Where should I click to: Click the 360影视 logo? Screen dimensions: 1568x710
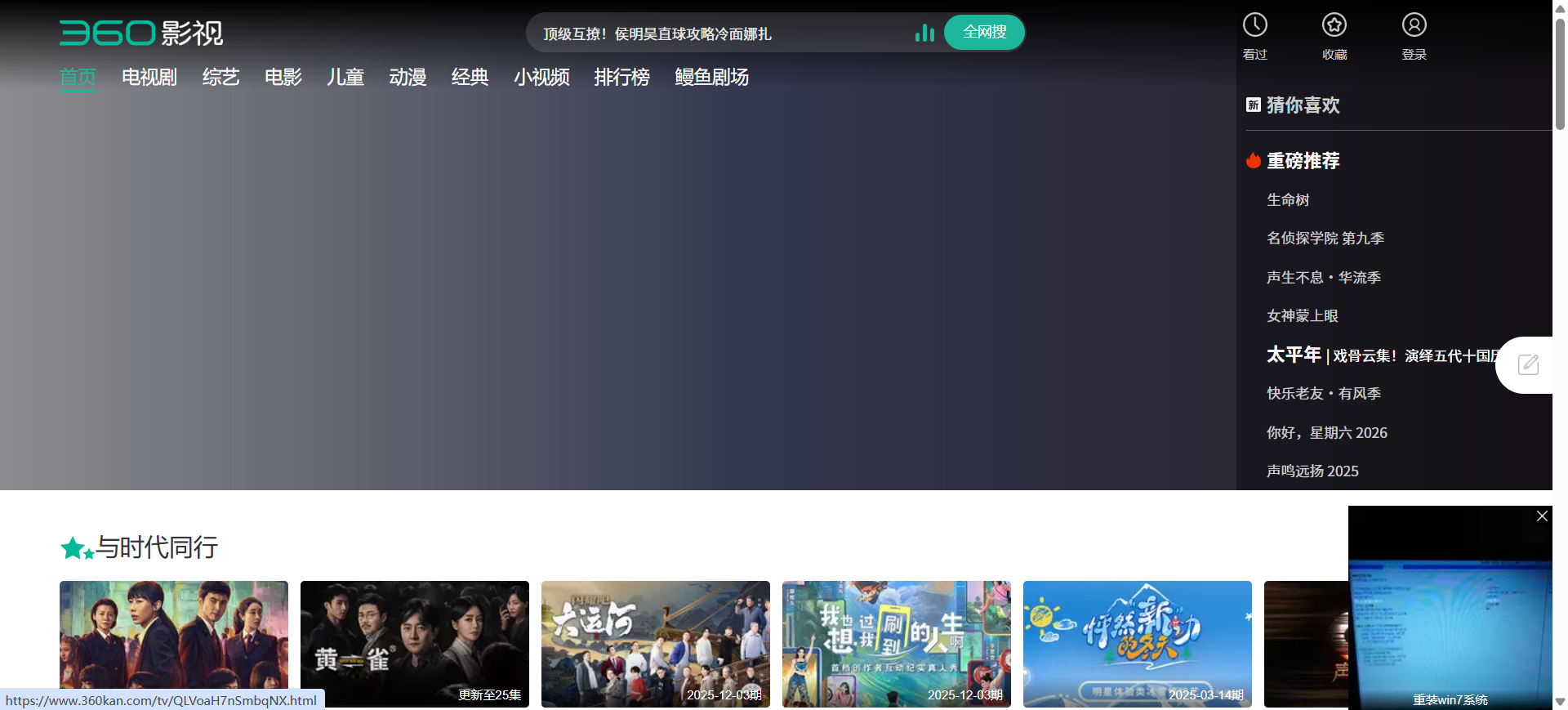141,33
